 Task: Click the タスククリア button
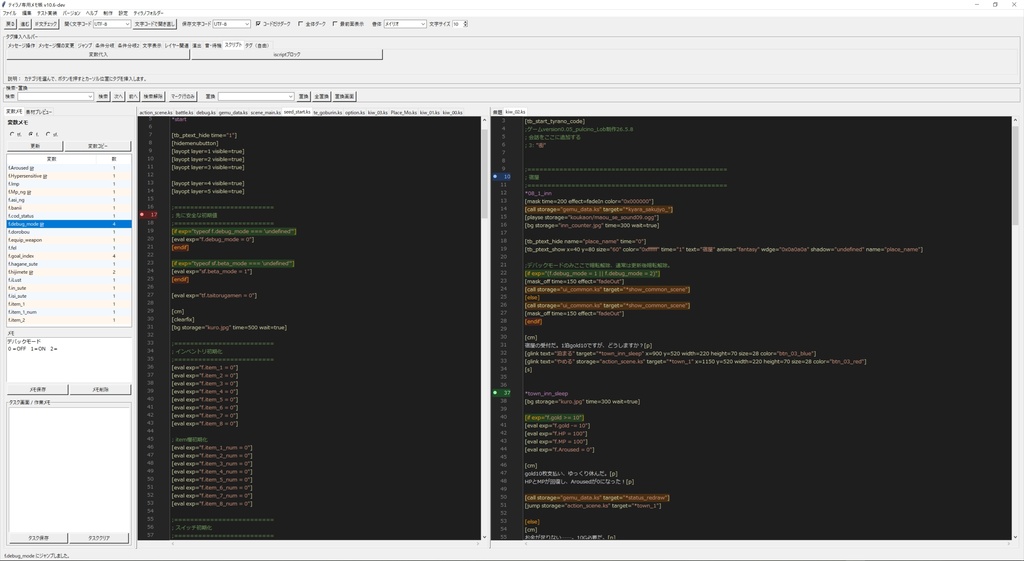pos(99,538)
